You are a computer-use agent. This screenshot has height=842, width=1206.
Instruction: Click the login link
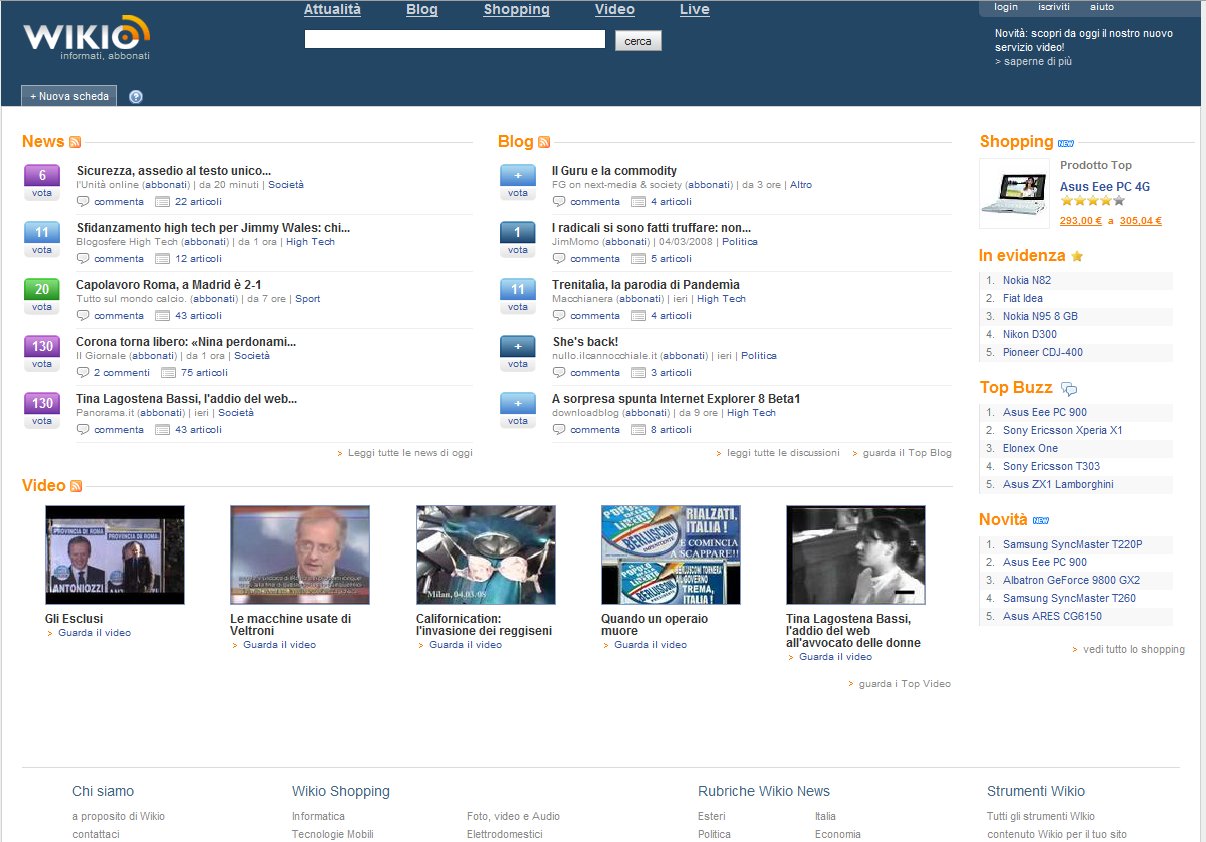(1005, 7)
